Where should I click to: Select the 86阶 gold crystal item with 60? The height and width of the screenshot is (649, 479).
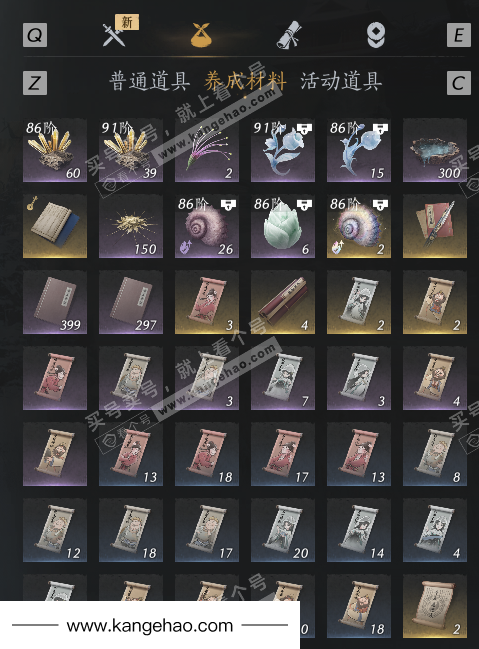tap(55, 150)
